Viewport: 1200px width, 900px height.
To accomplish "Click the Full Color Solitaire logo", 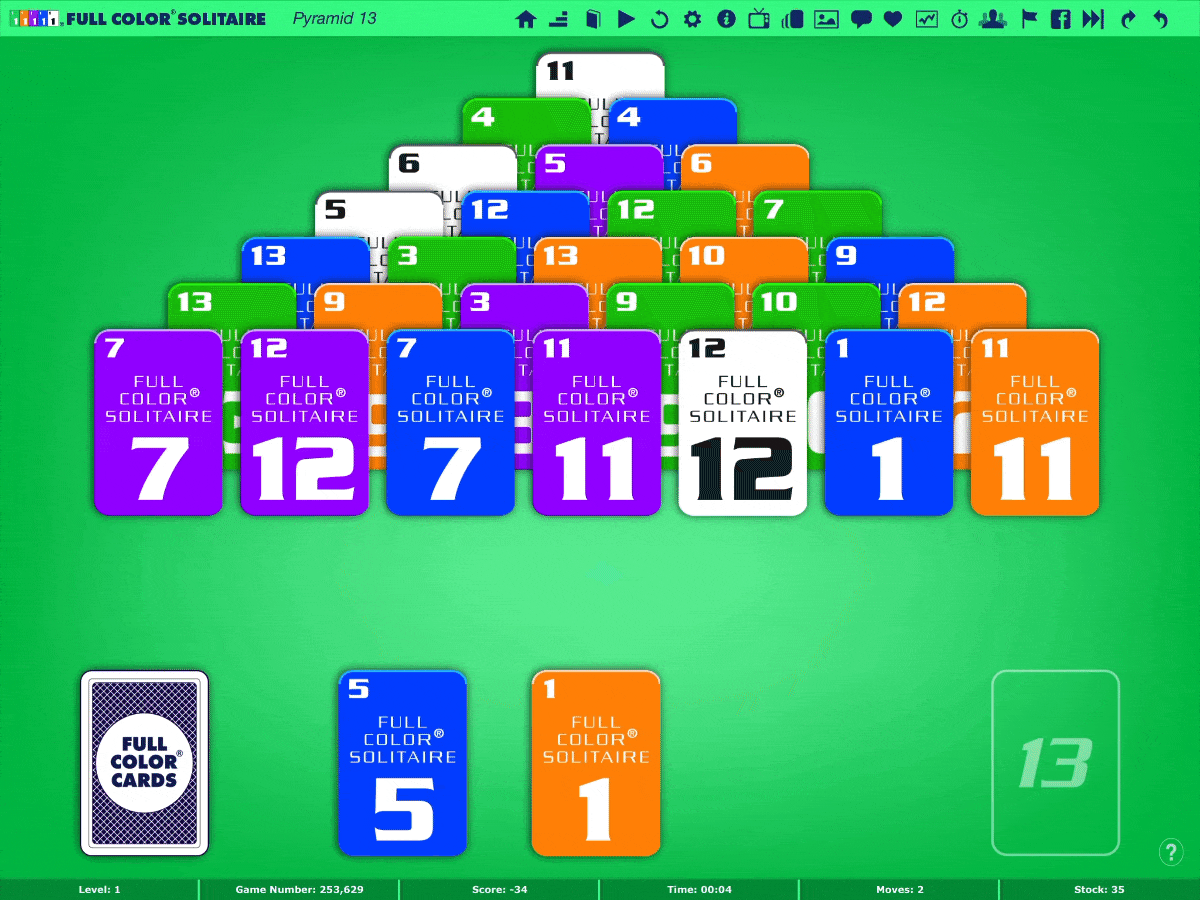I will (x=137, y=18).
